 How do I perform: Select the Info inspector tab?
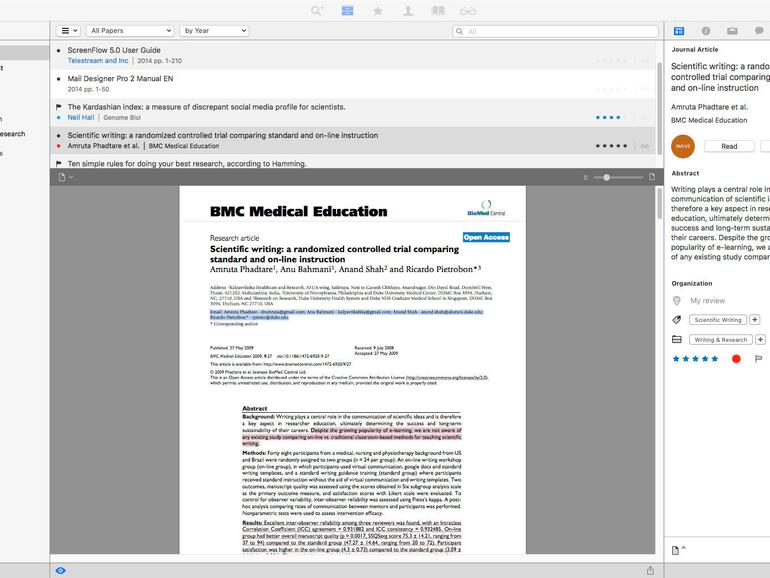706,31
